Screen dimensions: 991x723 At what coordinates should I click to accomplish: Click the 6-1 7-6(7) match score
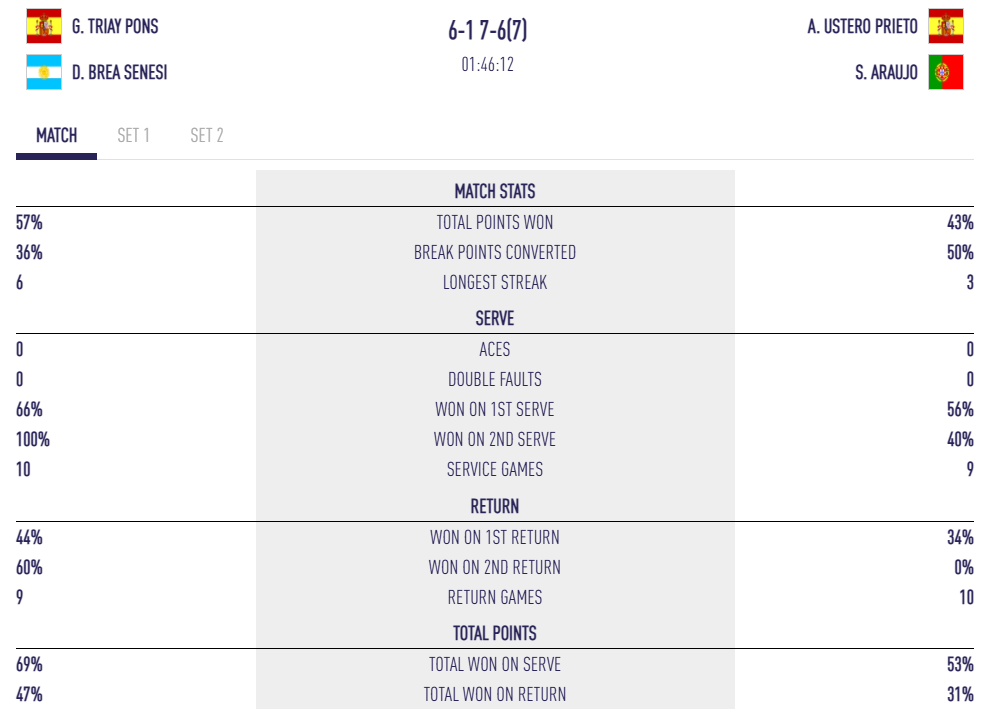(488, 31)
